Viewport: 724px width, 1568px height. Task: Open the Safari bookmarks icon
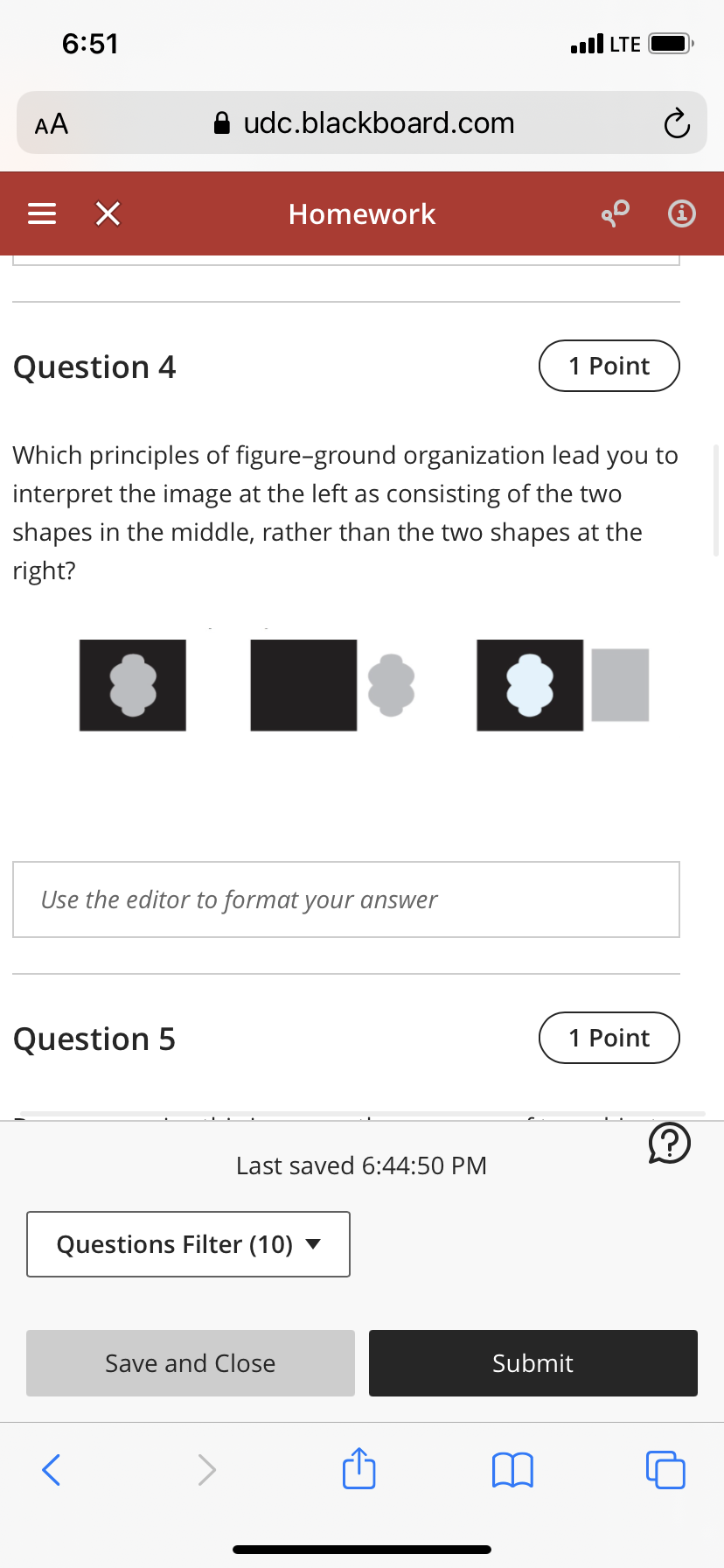click(512, 1469)
